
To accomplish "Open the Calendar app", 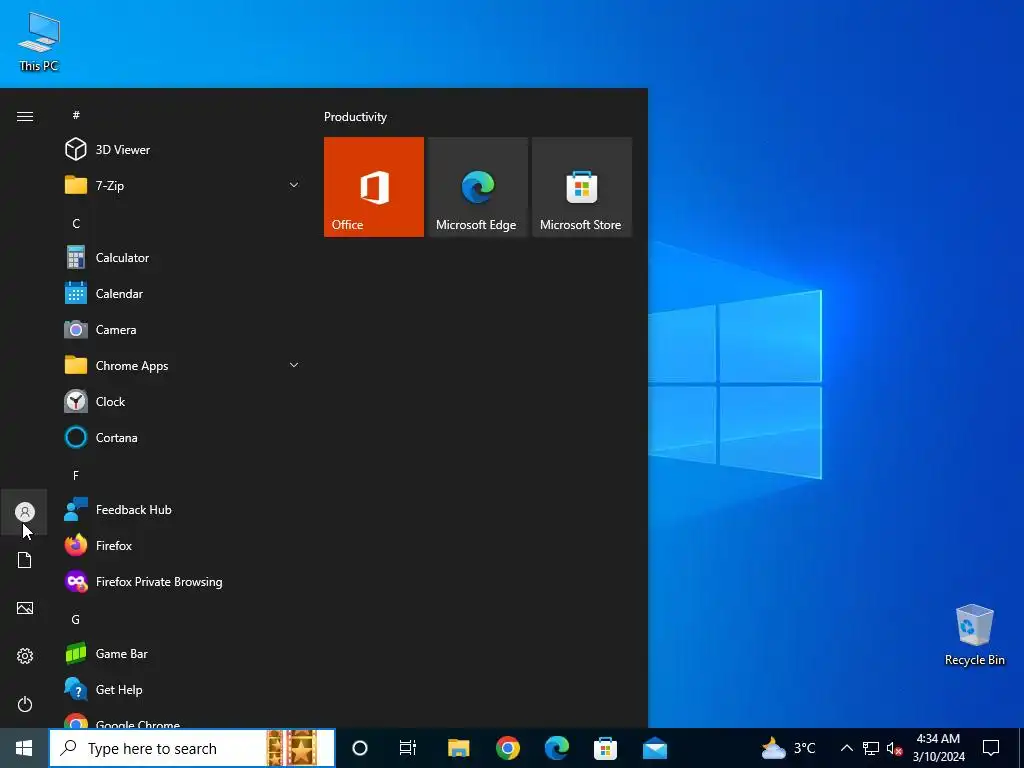I will click(182, 294).
